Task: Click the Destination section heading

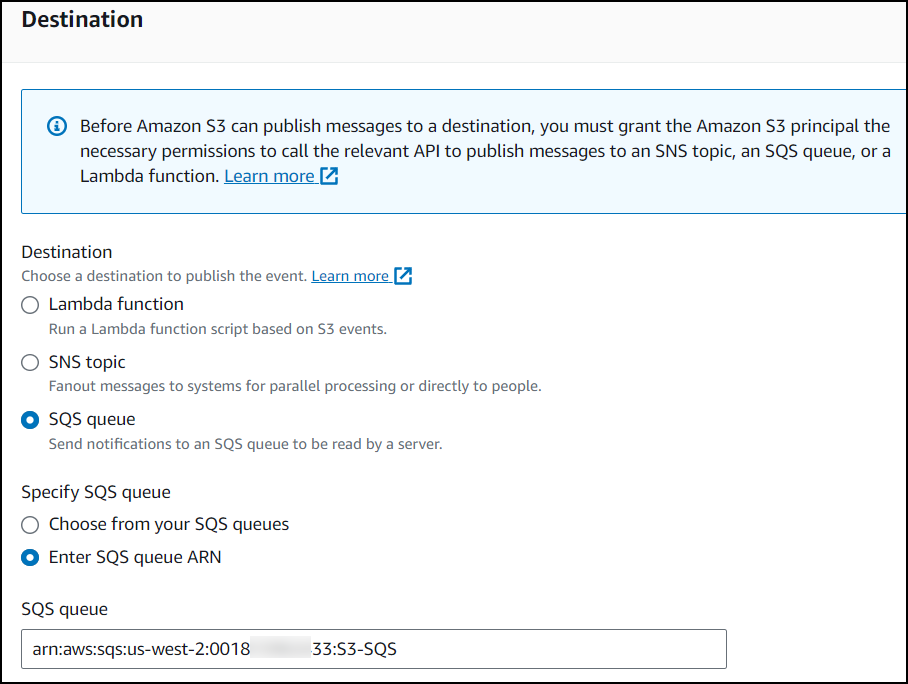Action: 82,20
